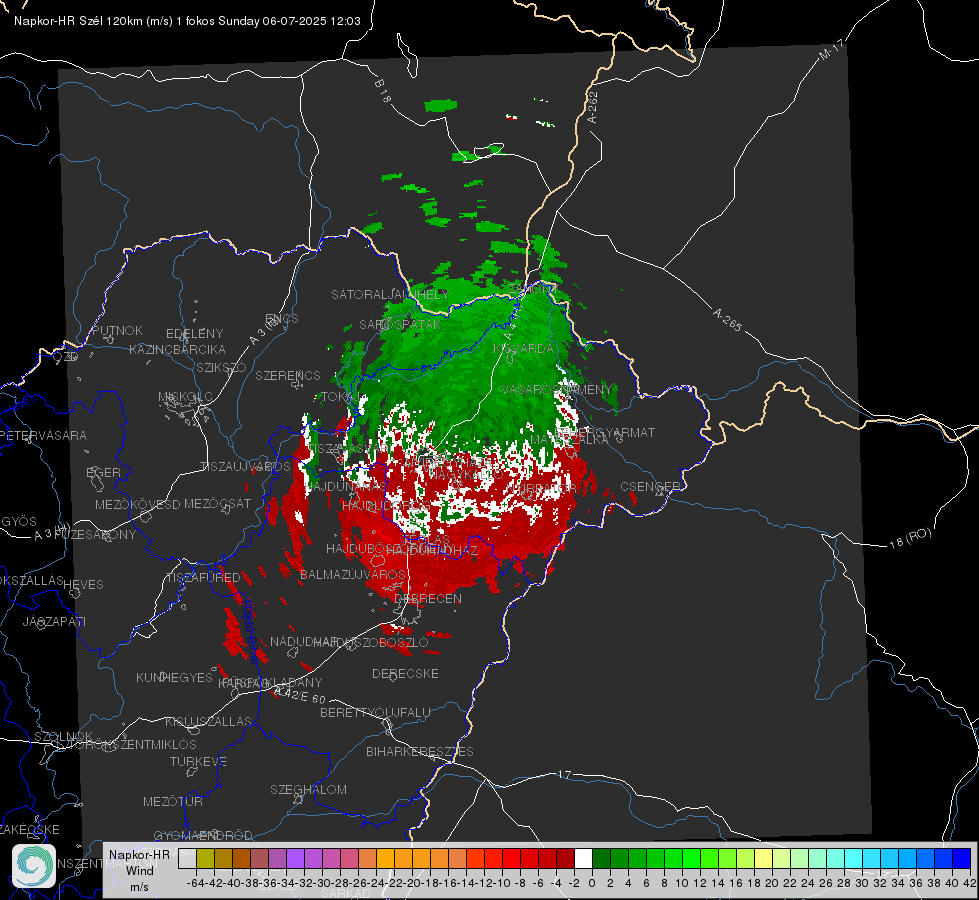The image size is (979, 900).
Task: Click the TISZAÚJVÁROS label
Action: [x=245, y=467]
